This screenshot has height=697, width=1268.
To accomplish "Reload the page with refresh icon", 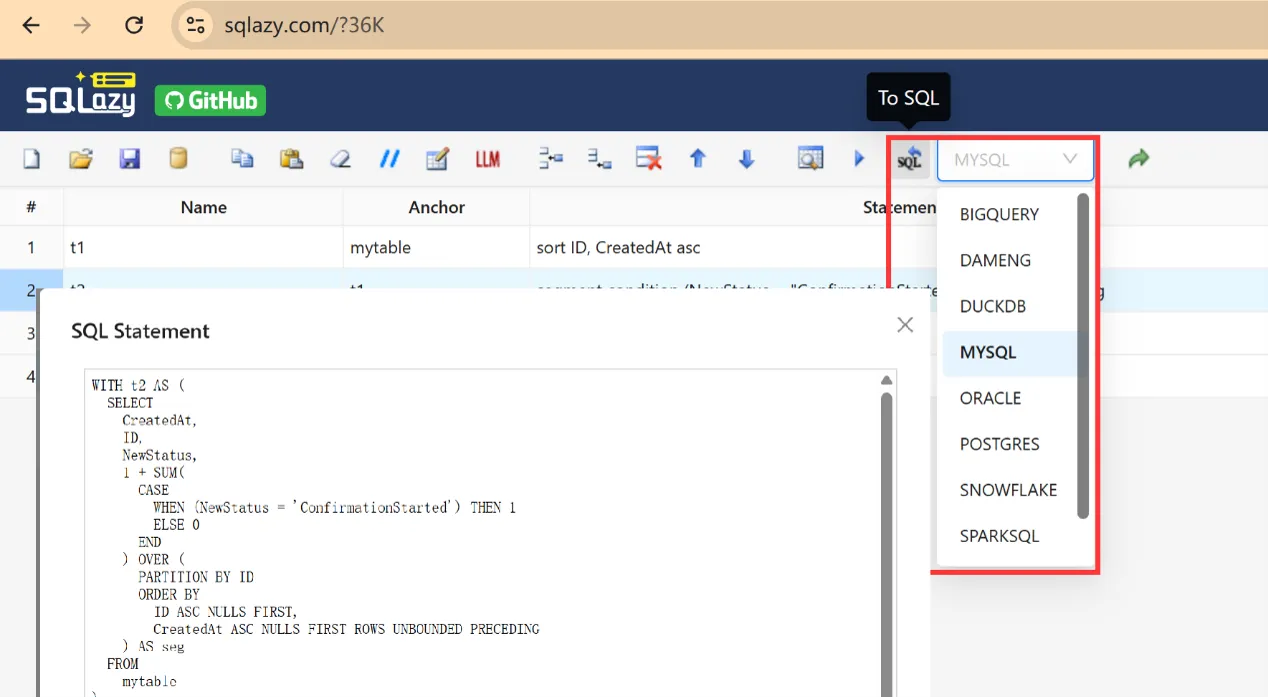I will pos(134,26).
